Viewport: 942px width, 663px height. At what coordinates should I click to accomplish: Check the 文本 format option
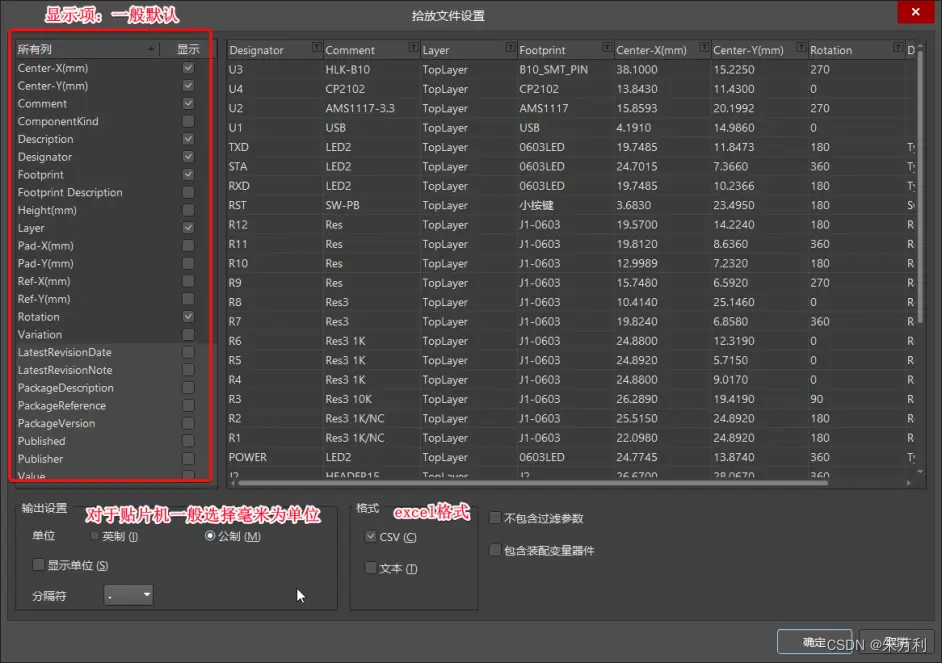371,567
